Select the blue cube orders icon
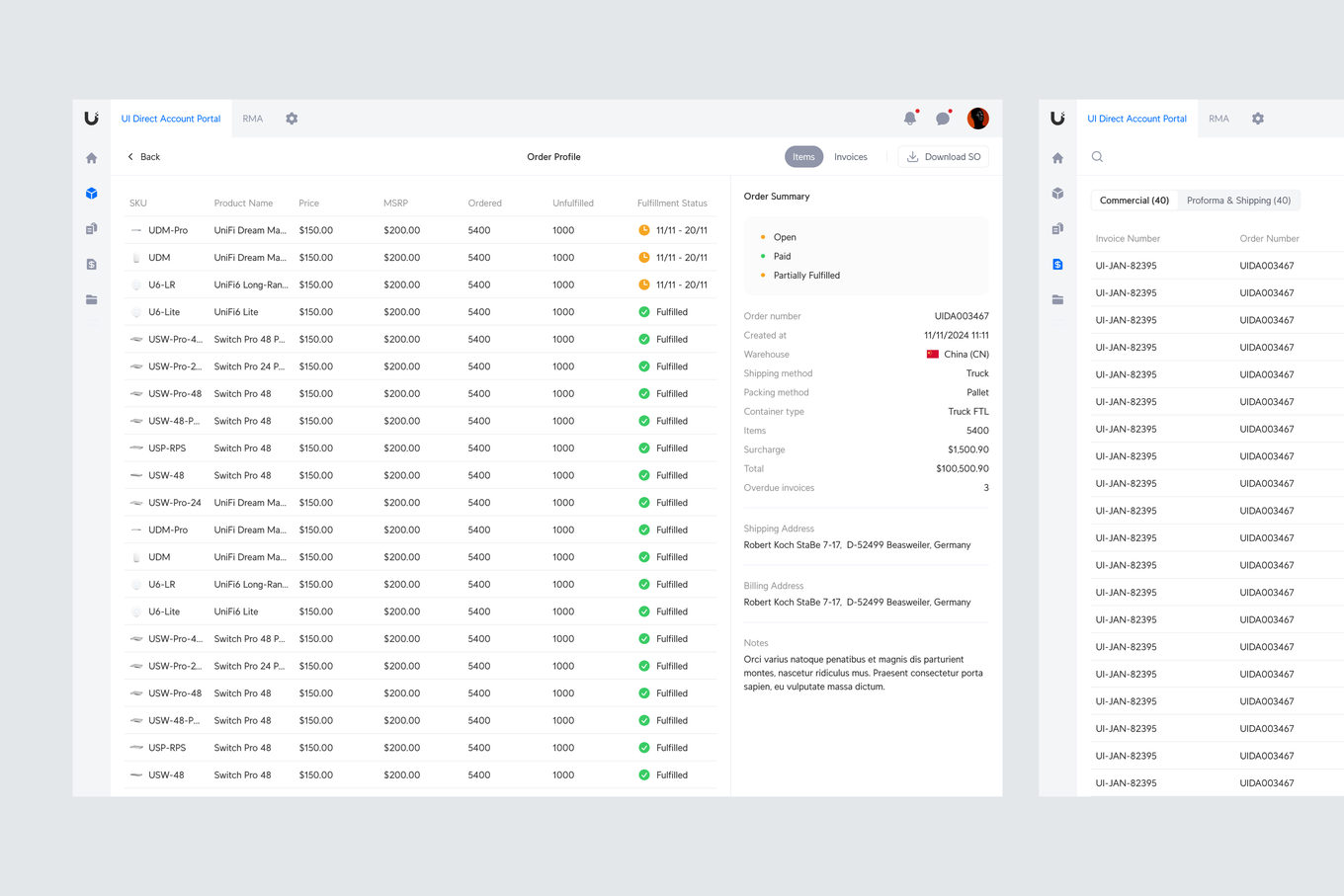This screenshot has width=1344, height=896. point(91,194)
